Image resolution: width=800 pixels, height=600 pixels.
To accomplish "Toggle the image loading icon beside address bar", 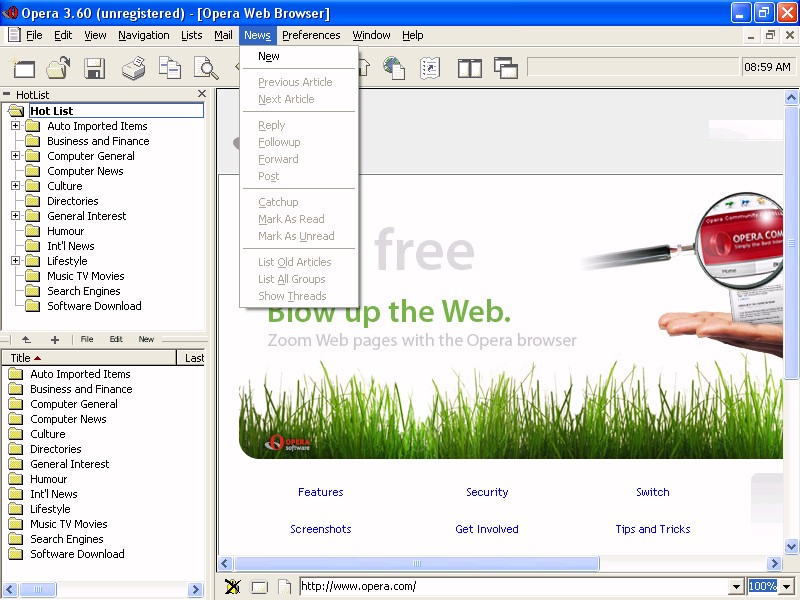I will pos(233,587).
